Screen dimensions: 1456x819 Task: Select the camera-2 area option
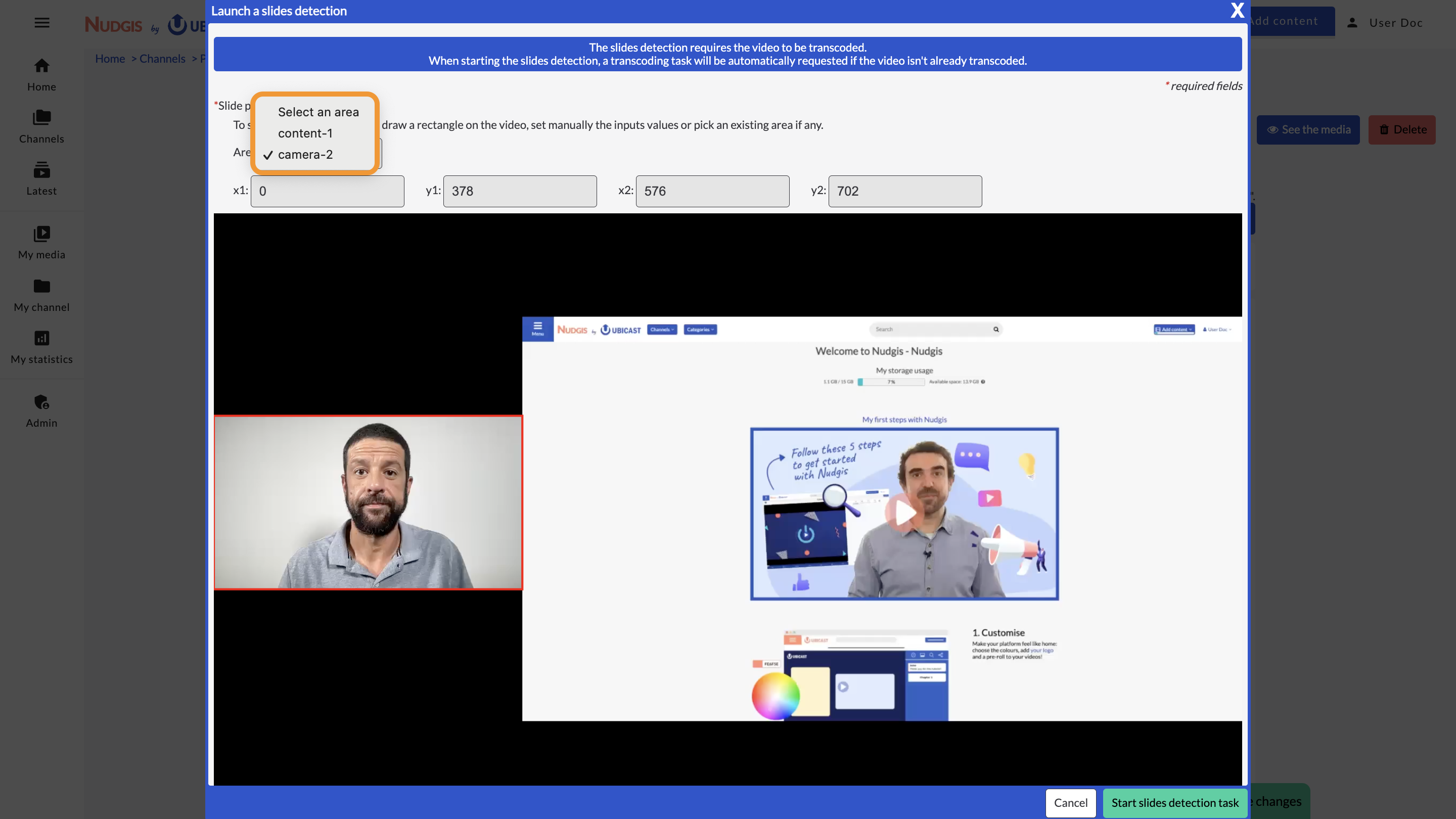click(x=305, y=154)
